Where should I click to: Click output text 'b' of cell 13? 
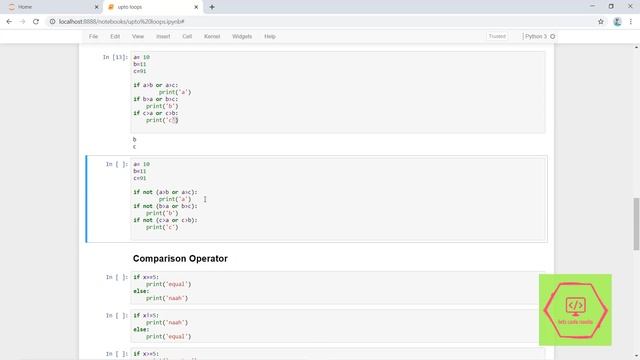coord(134,139)
